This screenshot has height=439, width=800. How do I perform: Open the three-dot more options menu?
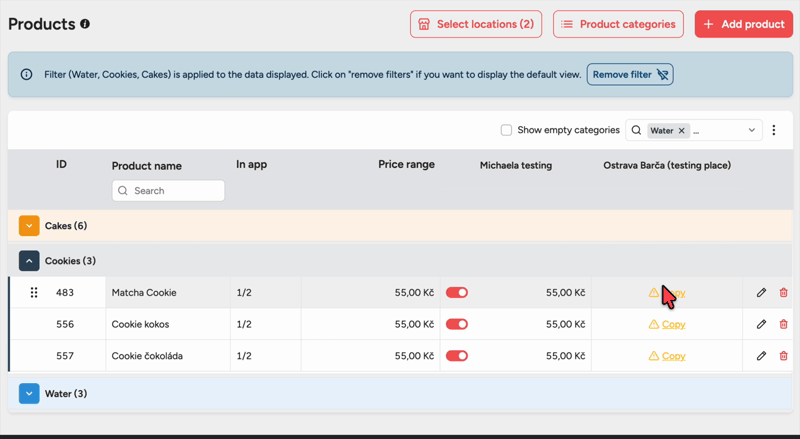point(774,130)
